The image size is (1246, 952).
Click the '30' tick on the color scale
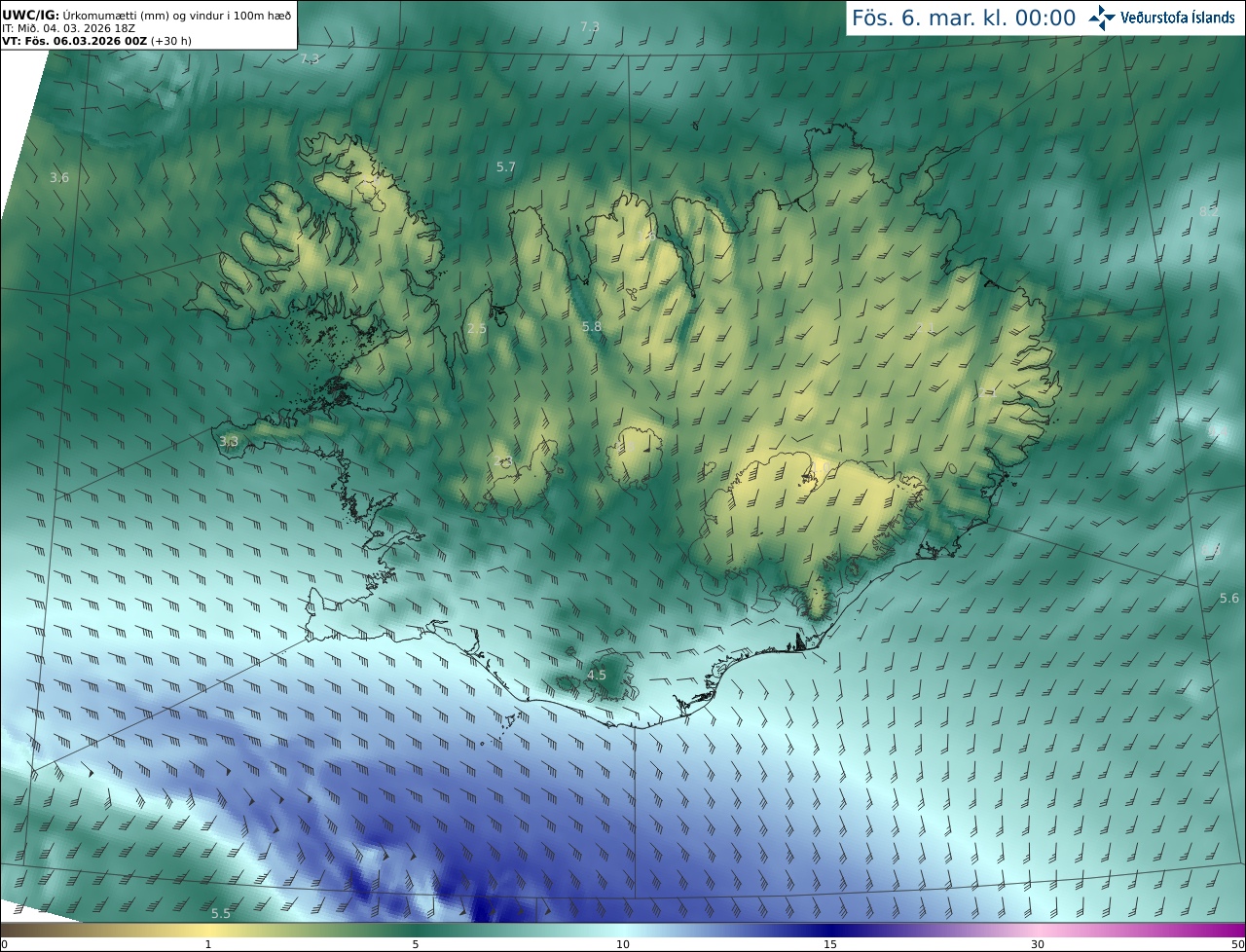tap(1038, 944)
